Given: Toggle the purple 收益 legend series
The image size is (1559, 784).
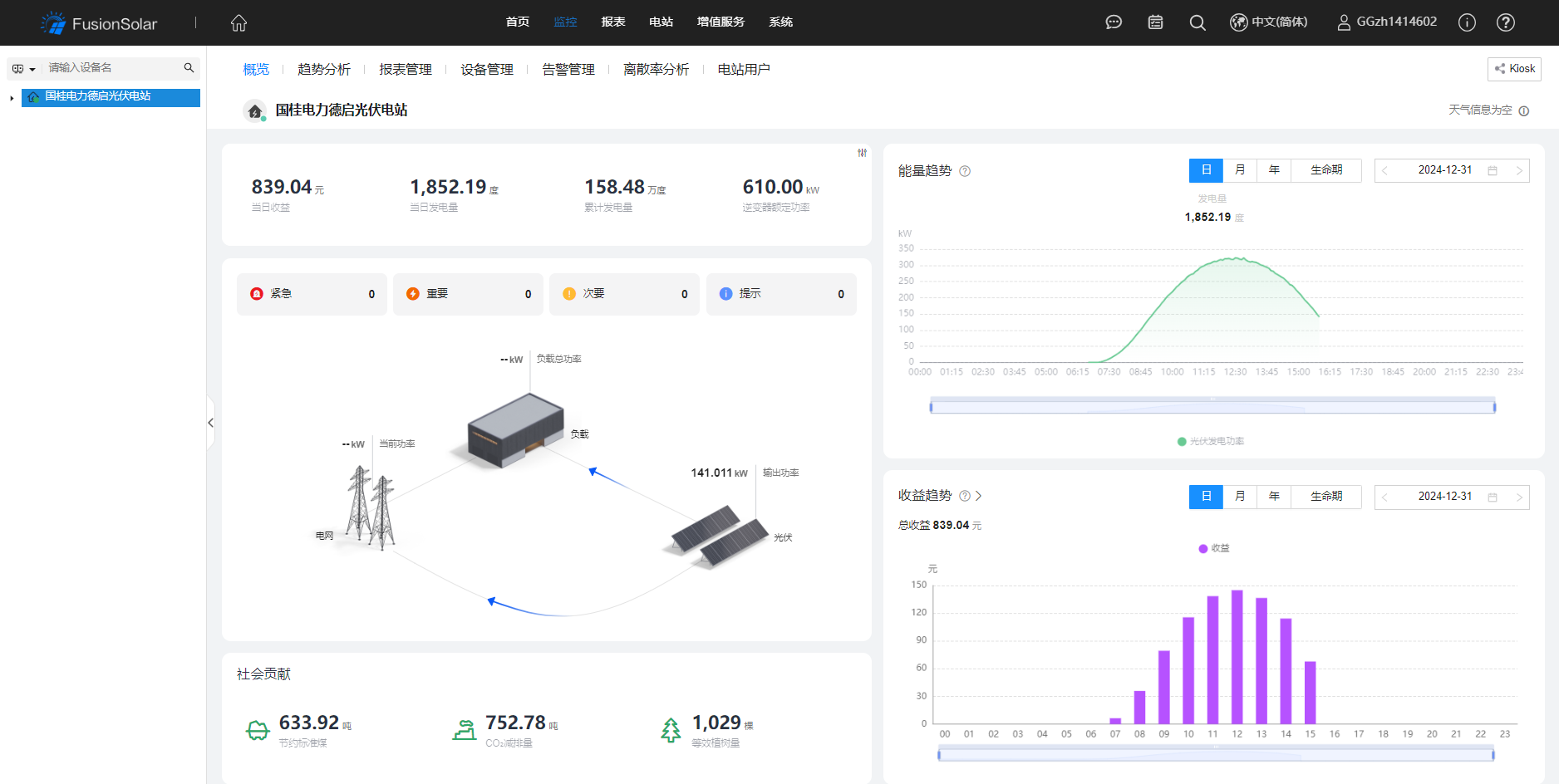Looking at the screenshot, I should (1214, 548).
